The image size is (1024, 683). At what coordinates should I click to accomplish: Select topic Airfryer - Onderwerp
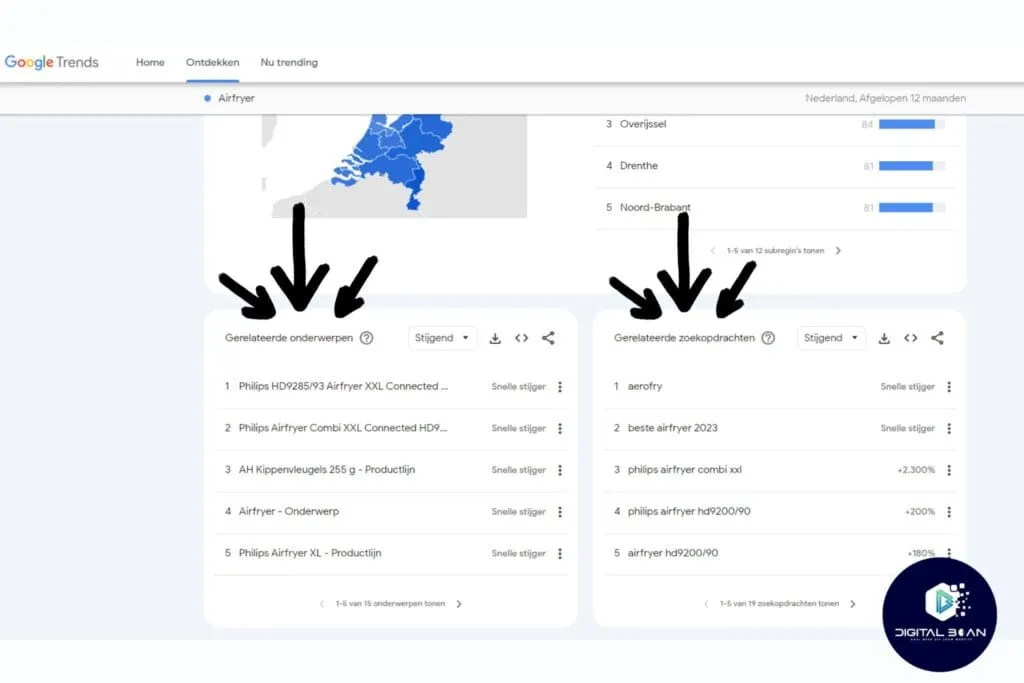289,511
